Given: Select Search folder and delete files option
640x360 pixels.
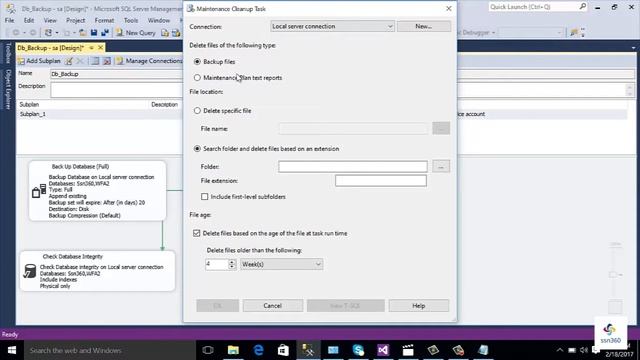Looking at the screenshot, I should tap(198, 149).
